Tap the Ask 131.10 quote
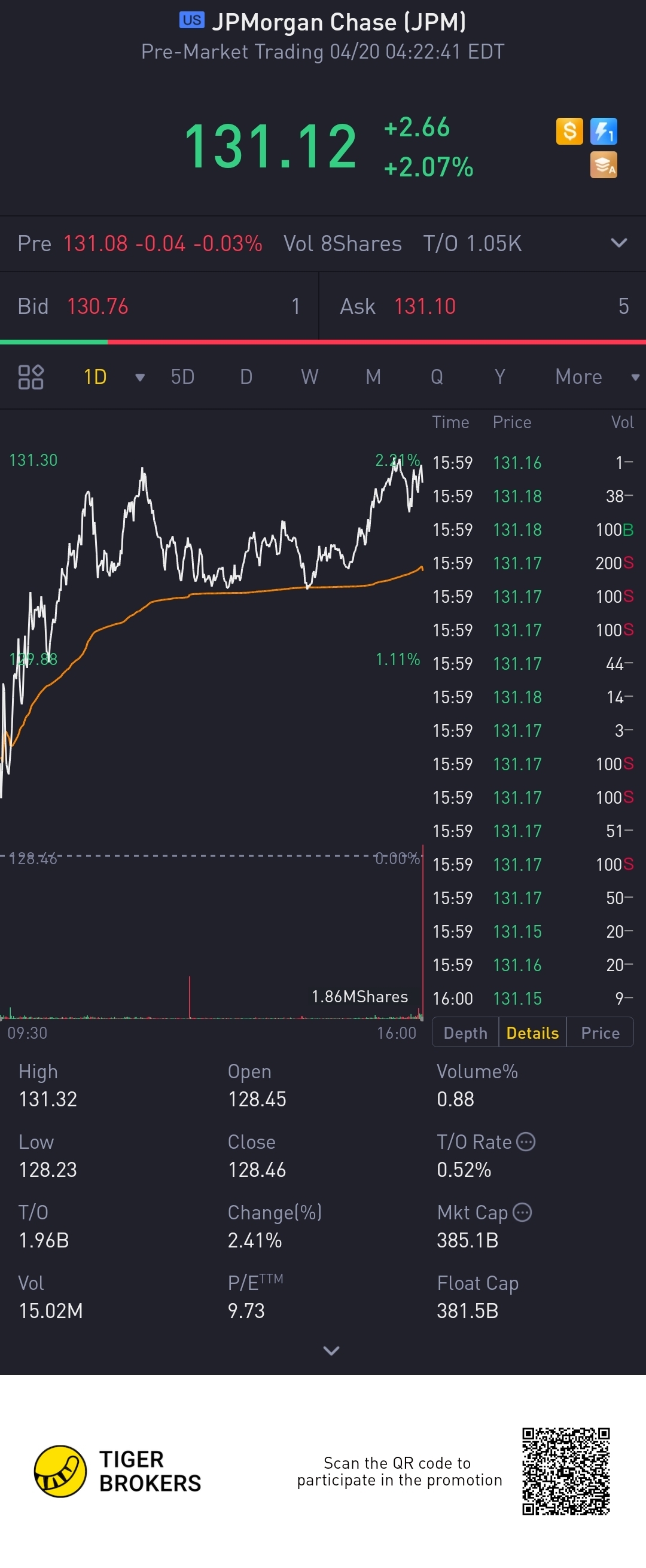The image size is (646, 1568). [483, 306]
